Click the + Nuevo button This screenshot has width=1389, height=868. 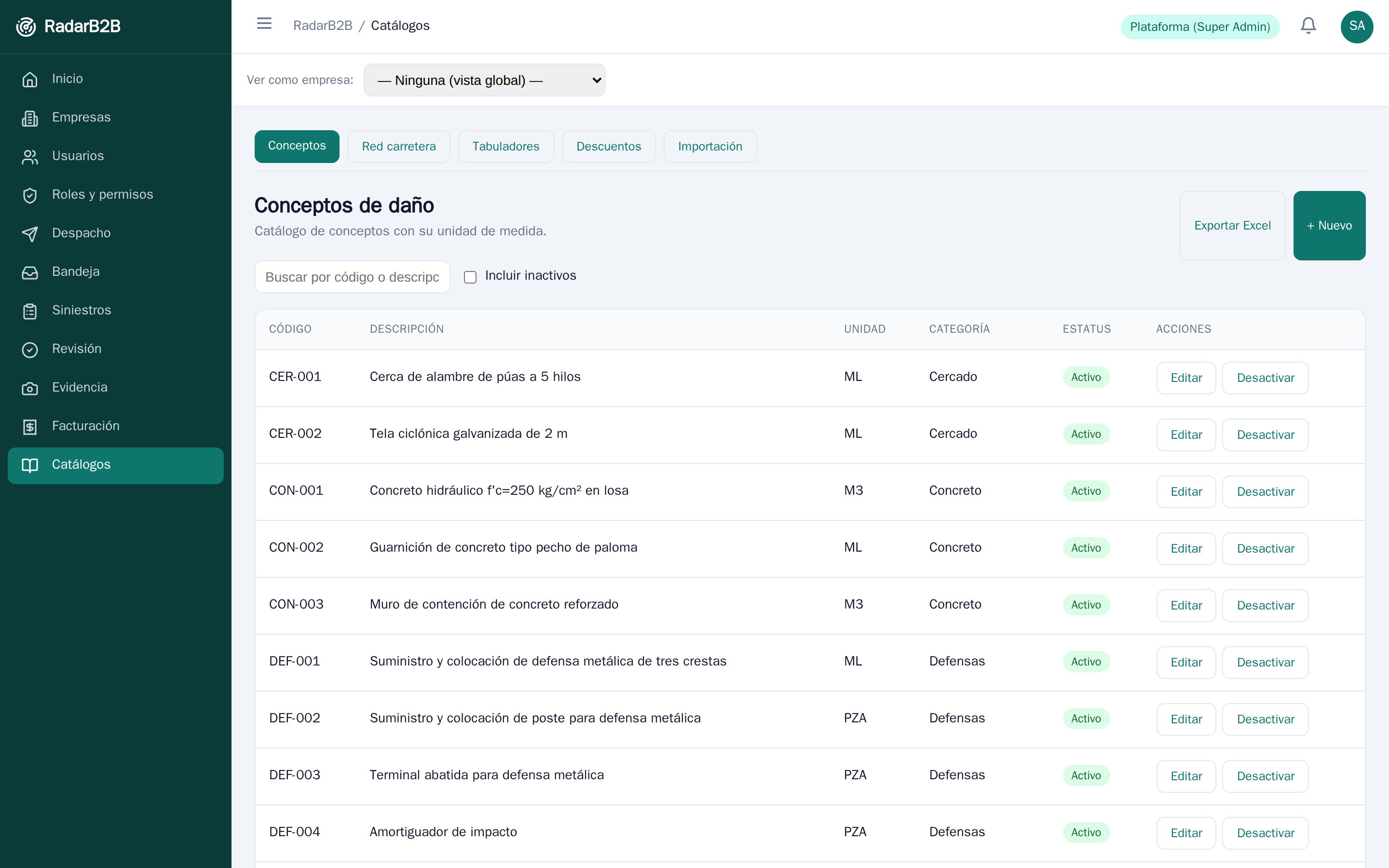tap(1329, 226)
